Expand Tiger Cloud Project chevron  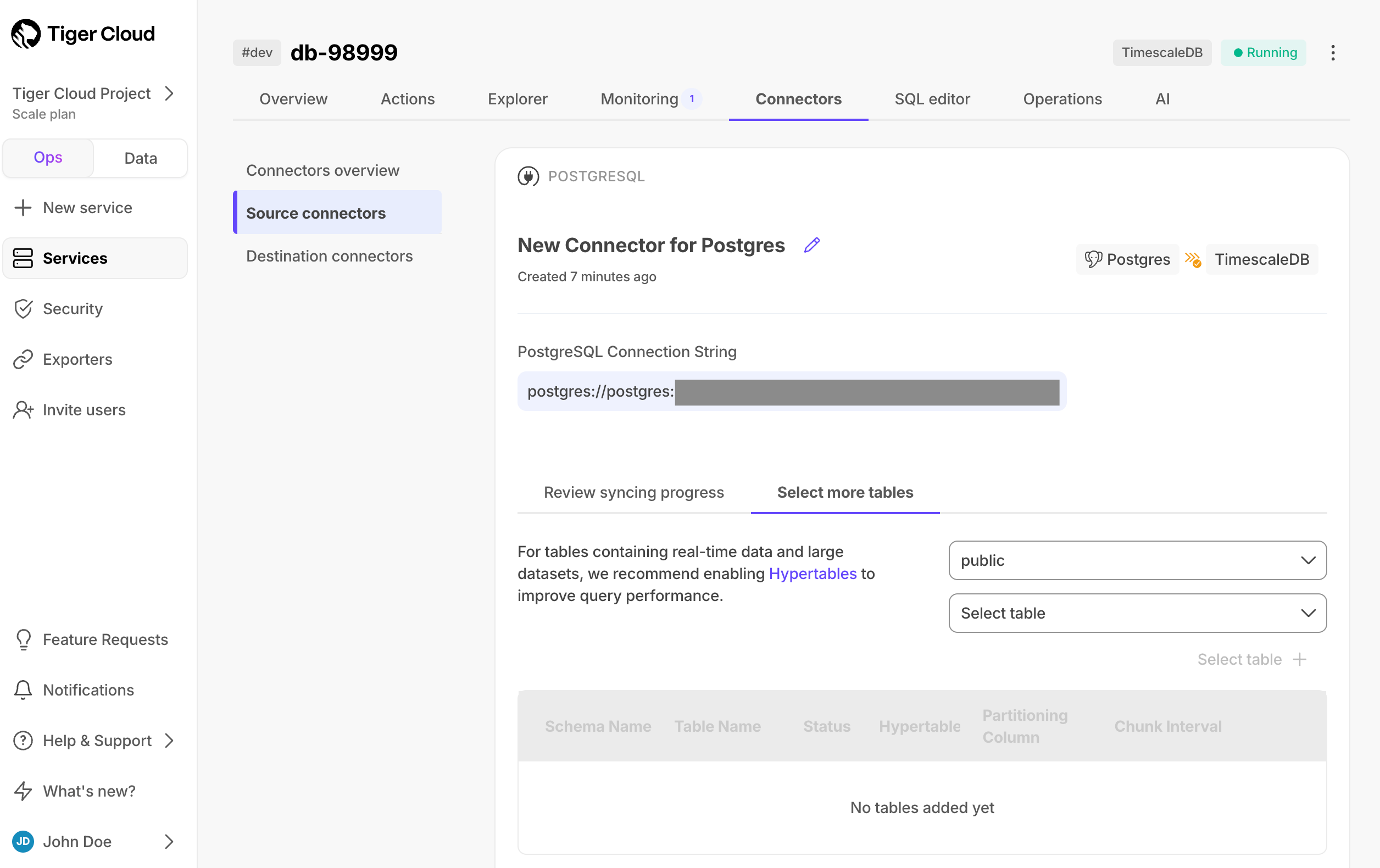click(x=169, y=93)
